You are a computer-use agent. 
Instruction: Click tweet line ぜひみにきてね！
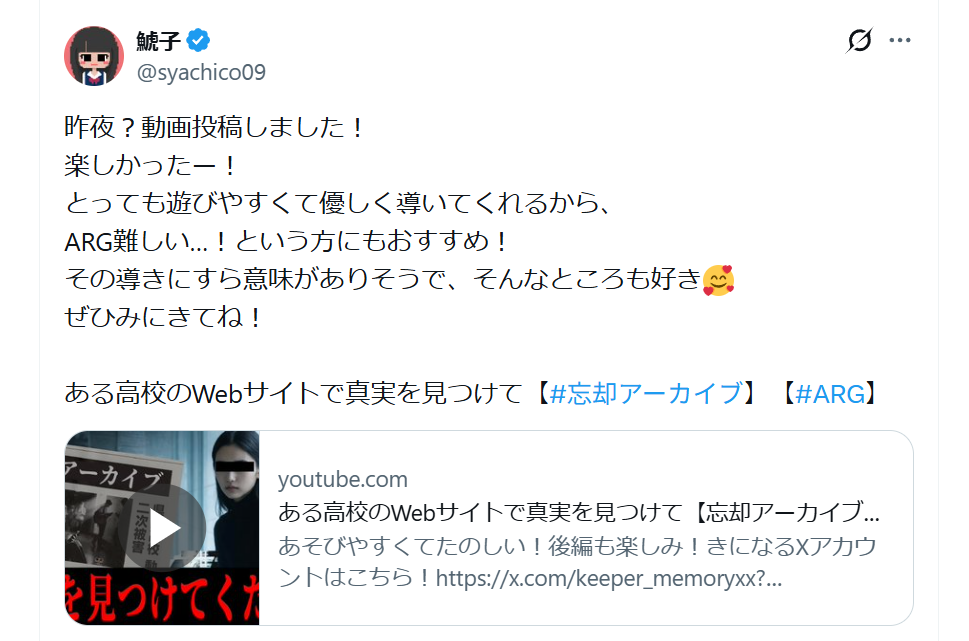[163, 317]
